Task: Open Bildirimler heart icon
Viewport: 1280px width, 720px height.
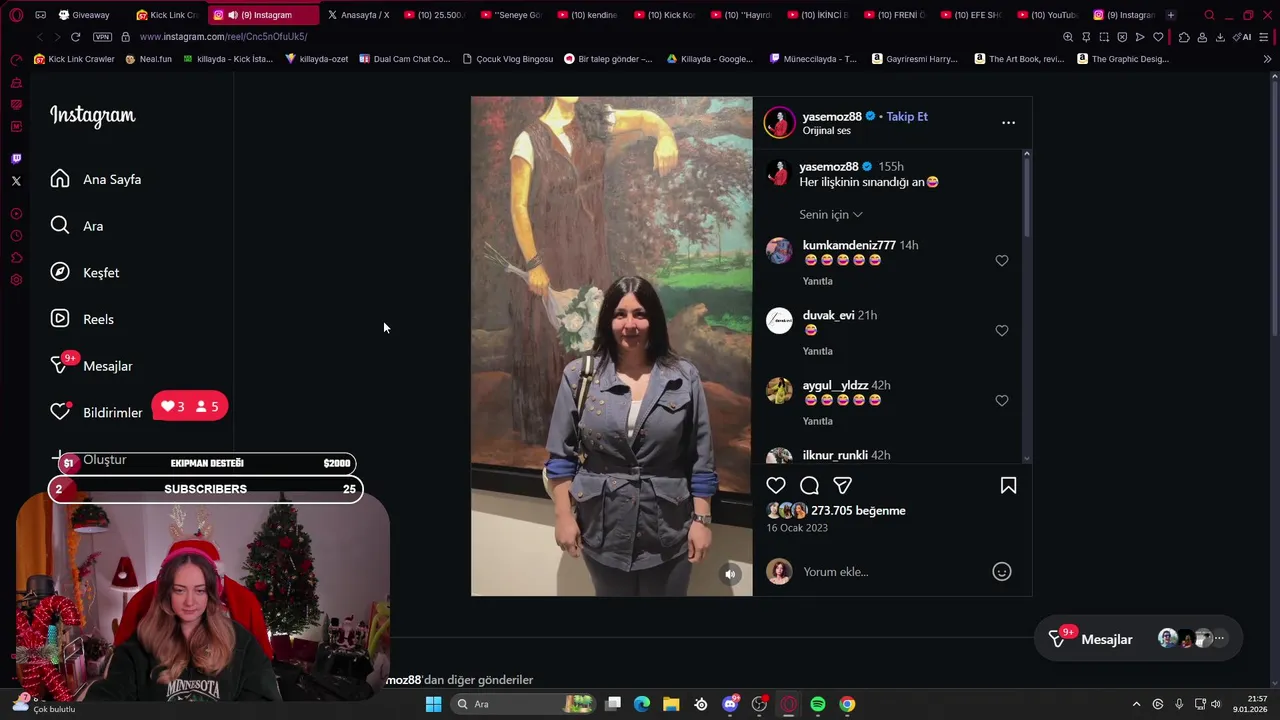Action: tap(60, 412)
